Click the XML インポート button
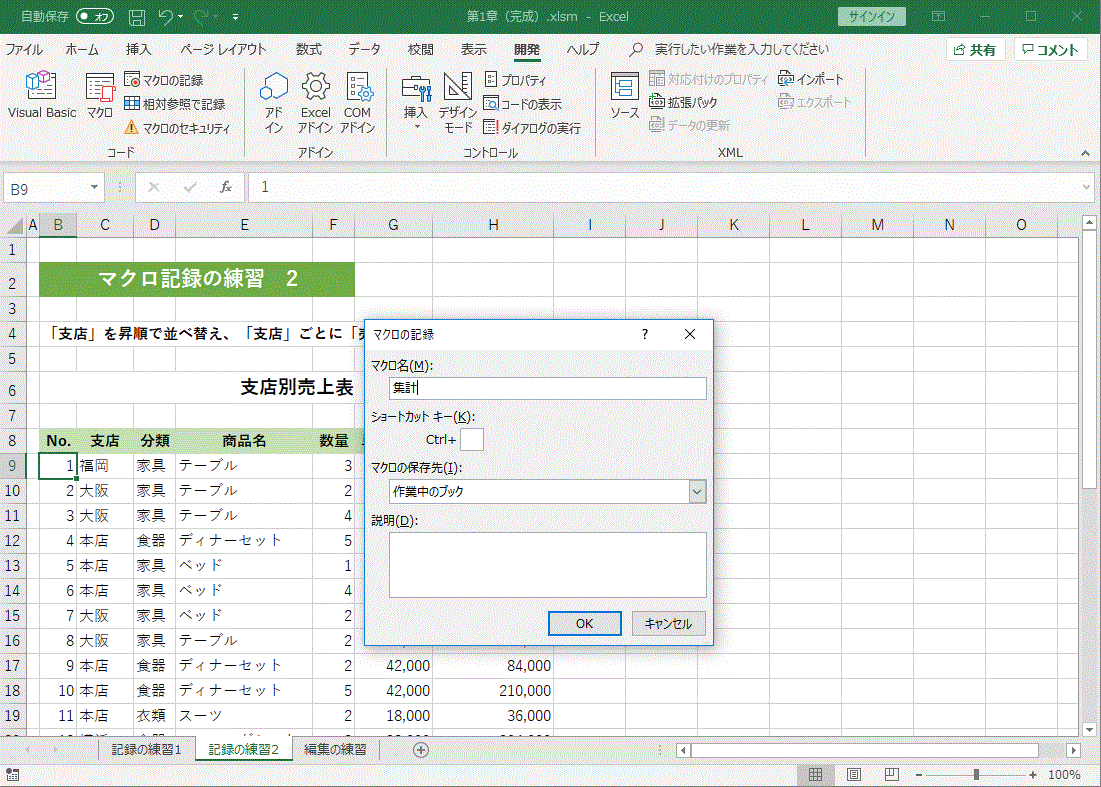 coord(811,79)
